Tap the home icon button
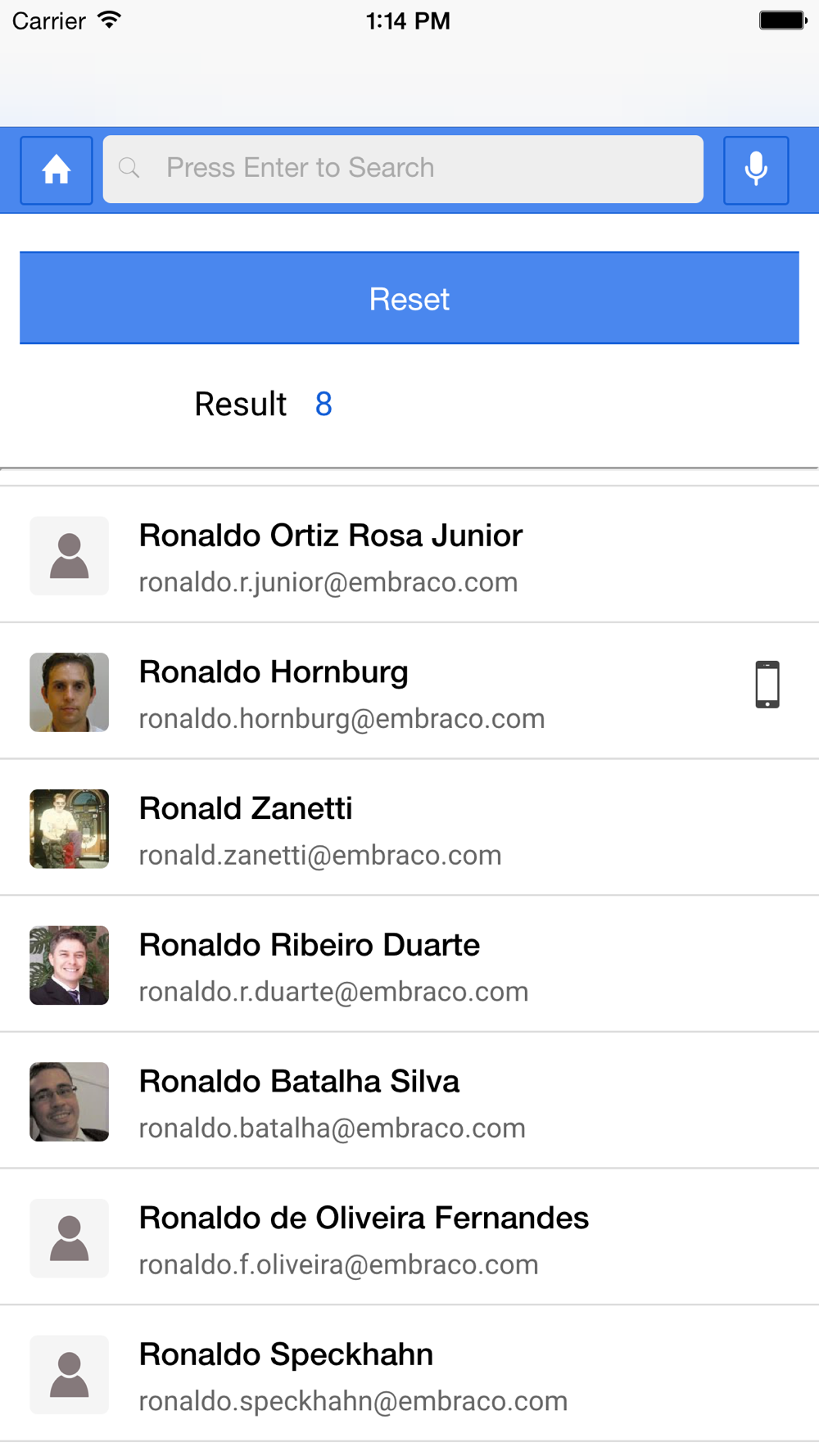 (57, 170)
